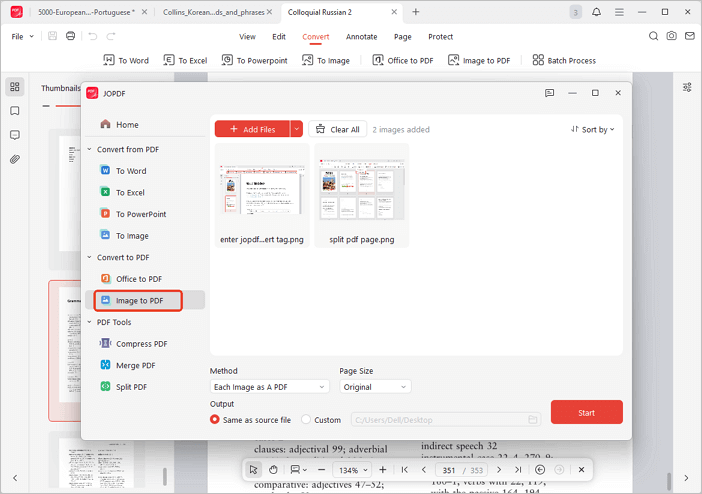The image size is (702, 494).
Task: Collapse the Convert to PDF section
Action: pos(89,257)
